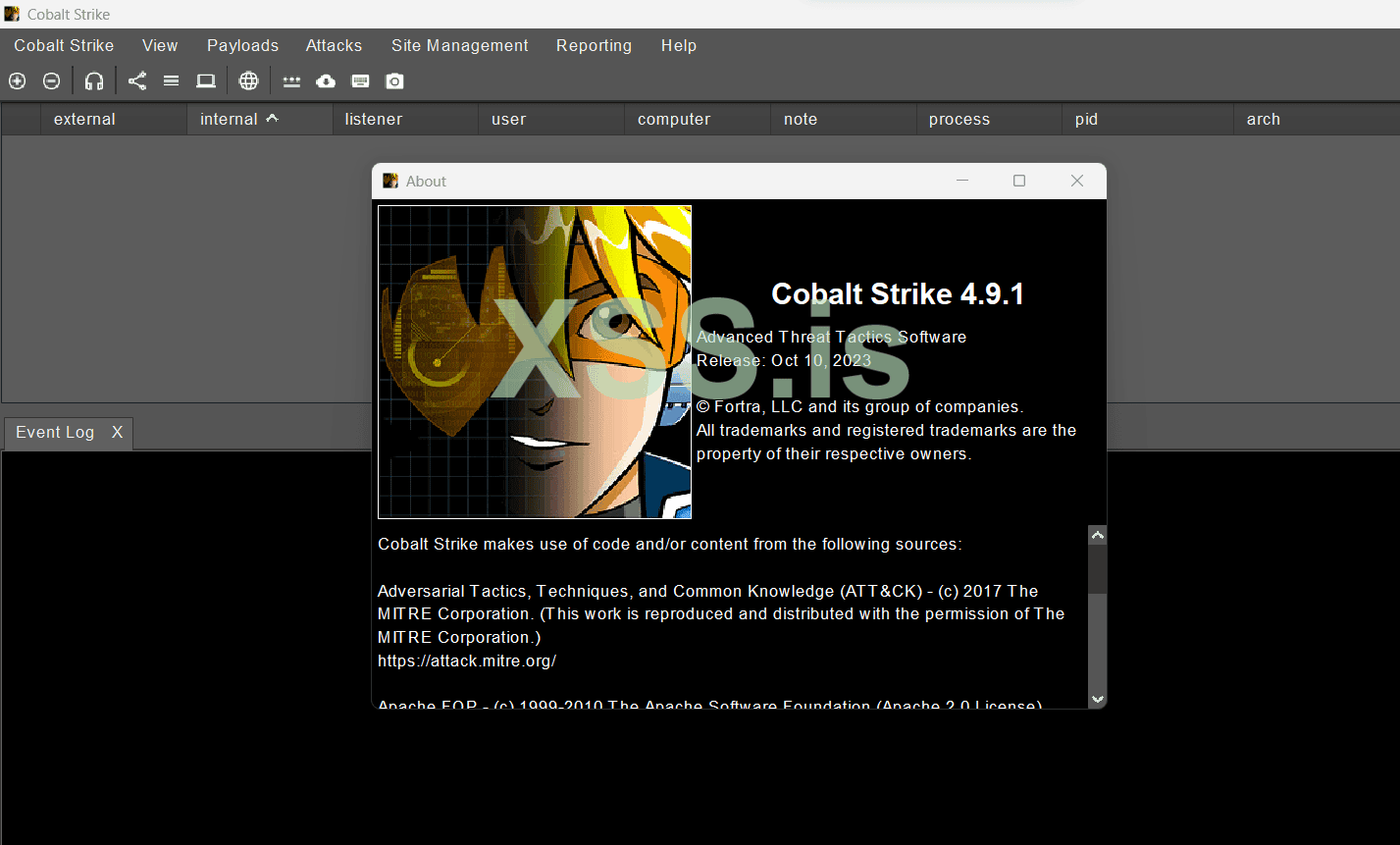
Task: Open the Site Management menu
Action: click(459, 45)
